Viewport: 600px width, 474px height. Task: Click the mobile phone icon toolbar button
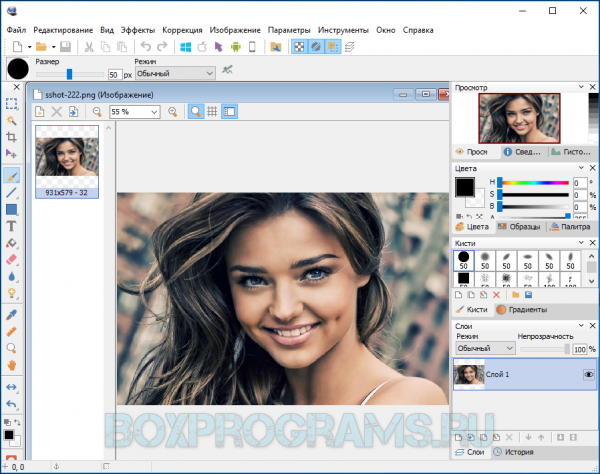pyautogui.click(x=252, y=47)
